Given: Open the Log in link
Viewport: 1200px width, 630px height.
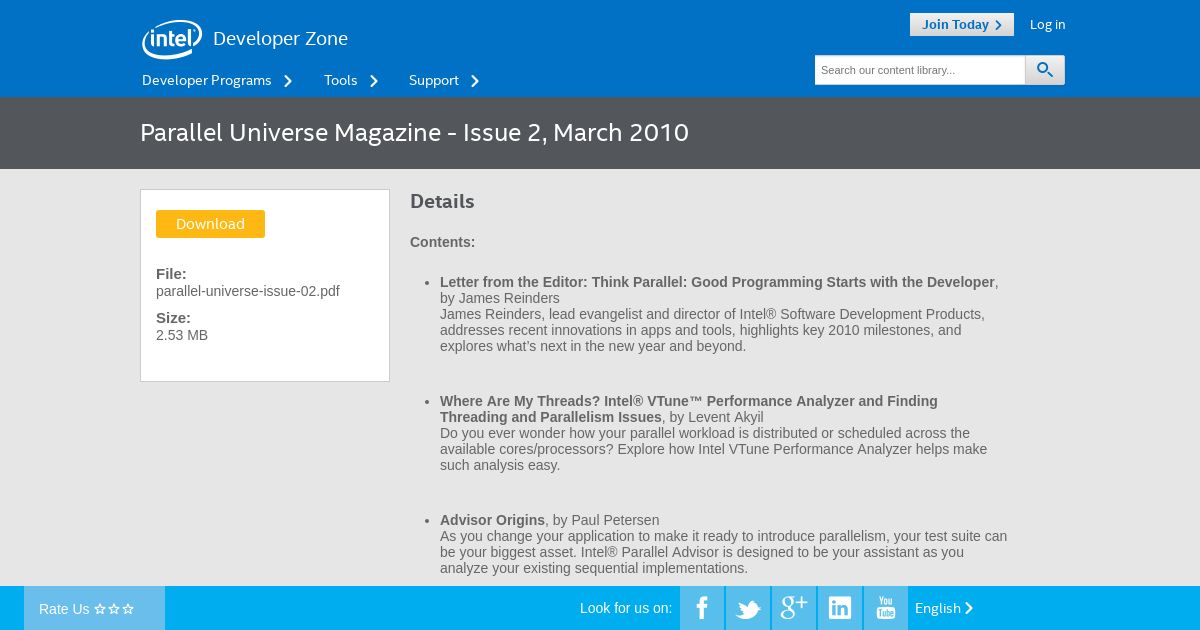Looking at the screenshot, I should [1047, 24].
